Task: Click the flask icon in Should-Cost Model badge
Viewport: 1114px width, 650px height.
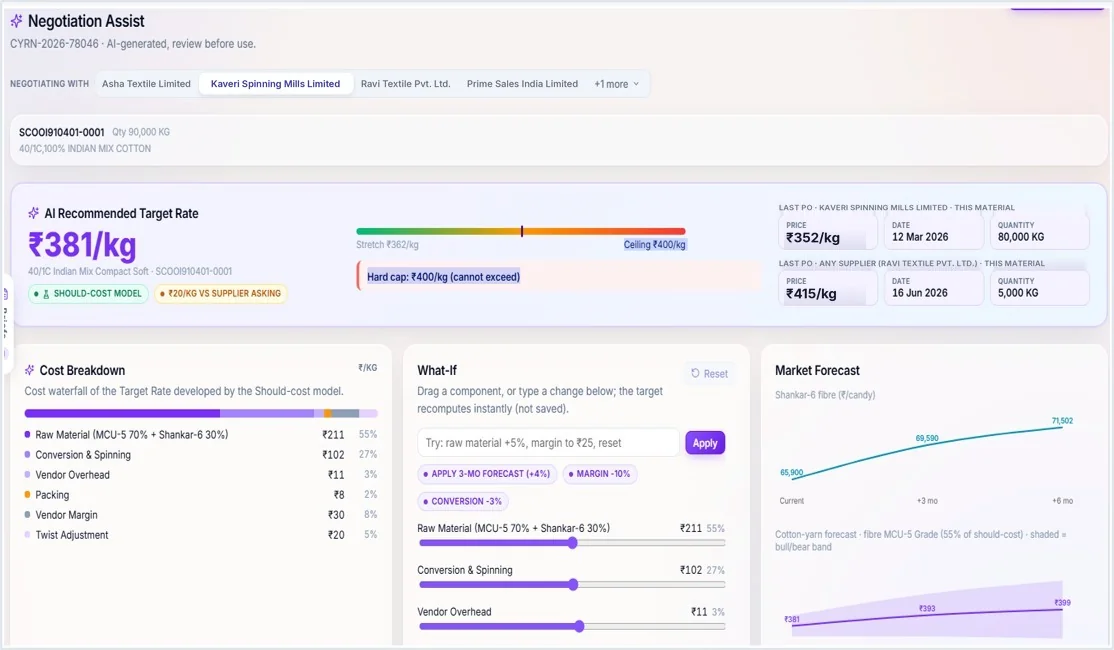Action: tap(46, 293)
